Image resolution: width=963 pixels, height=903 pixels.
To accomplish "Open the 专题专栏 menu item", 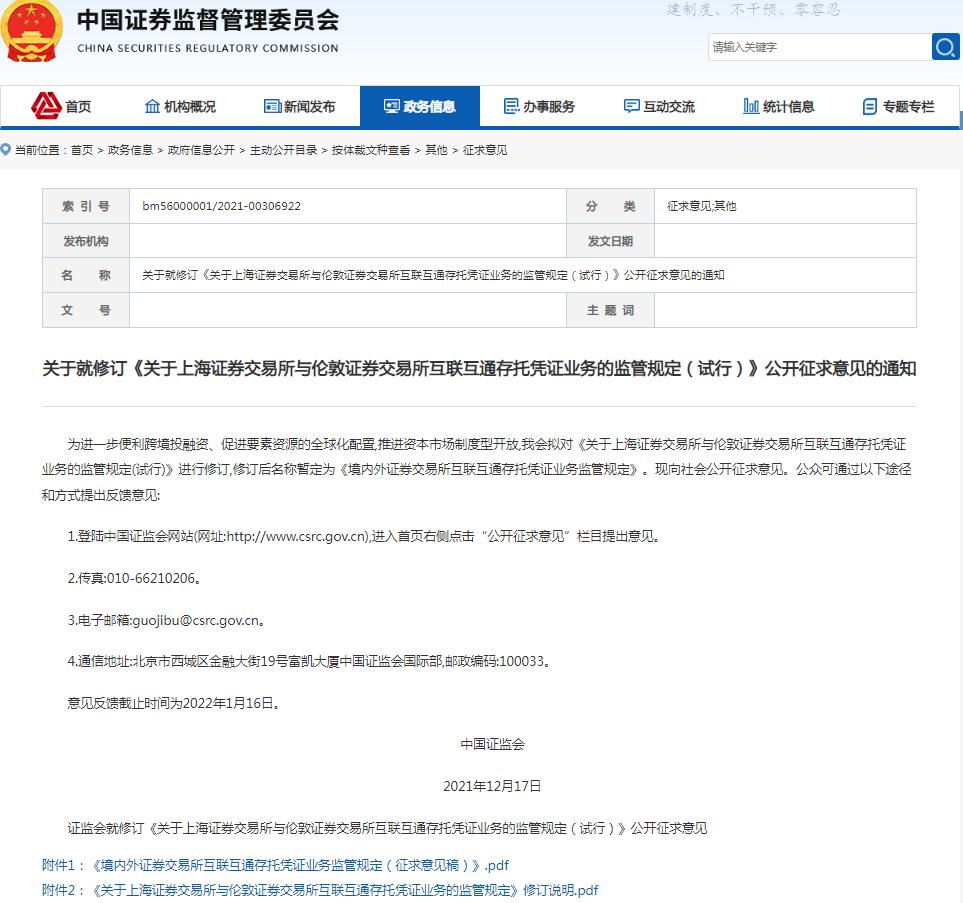I will (x=908, y=107).
